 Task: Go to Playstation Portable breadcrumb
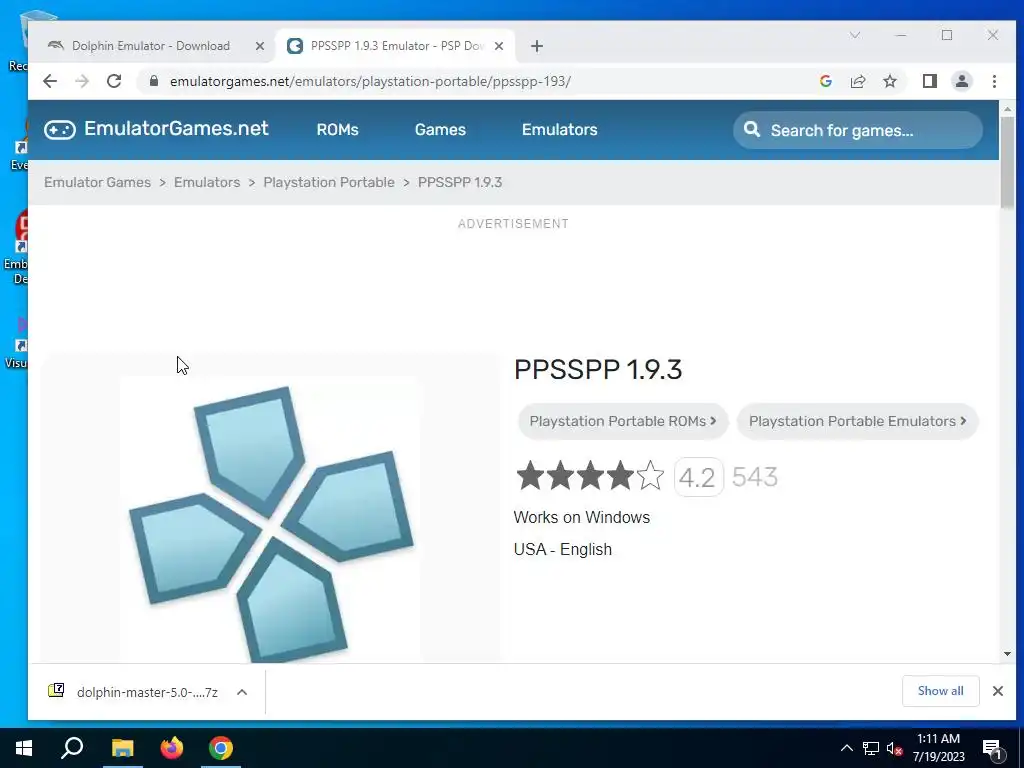click(329, 182)
